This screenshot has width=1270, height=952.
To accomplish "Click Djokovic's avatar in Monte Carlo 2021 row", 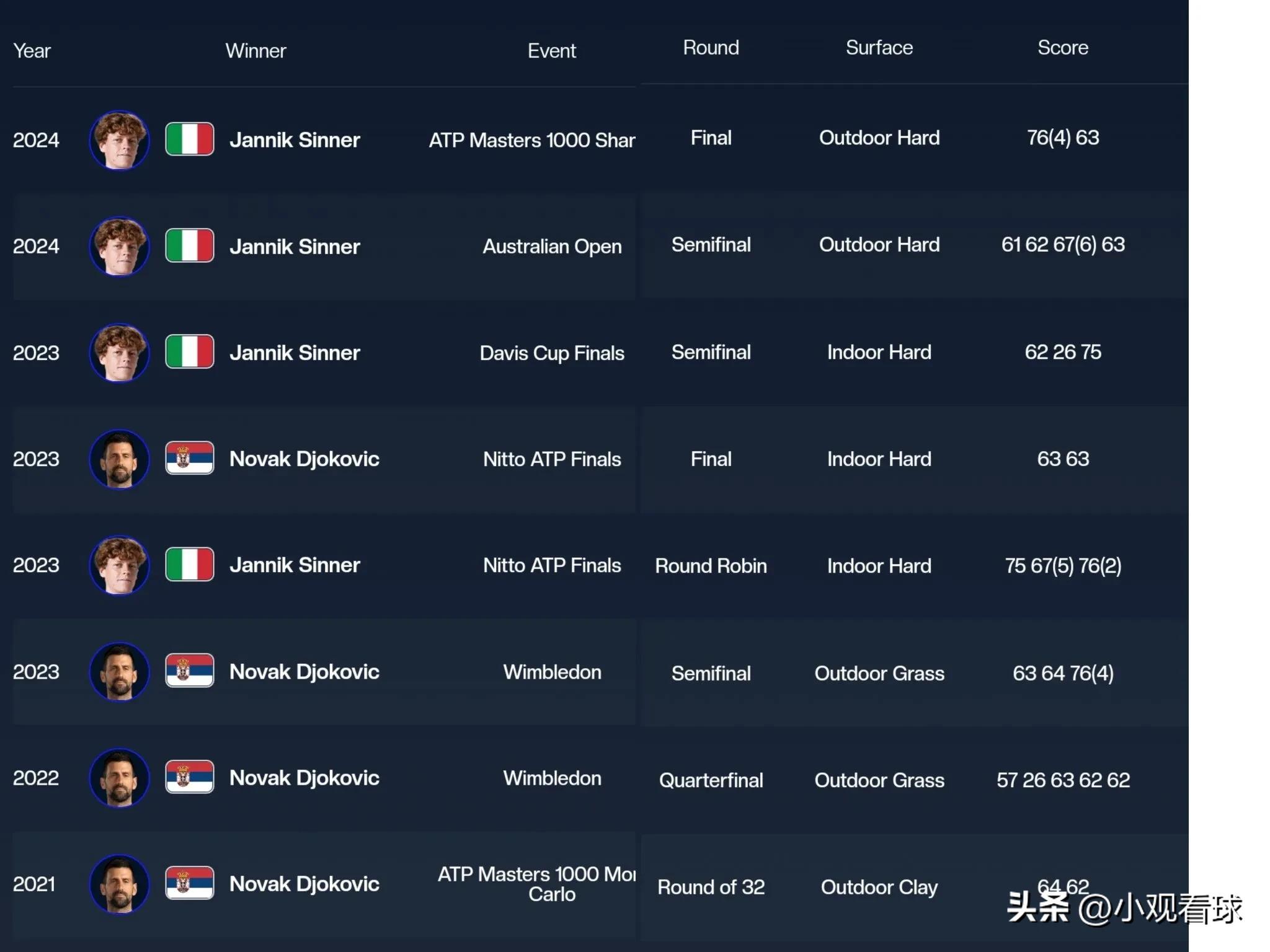I will click(120, 884).
